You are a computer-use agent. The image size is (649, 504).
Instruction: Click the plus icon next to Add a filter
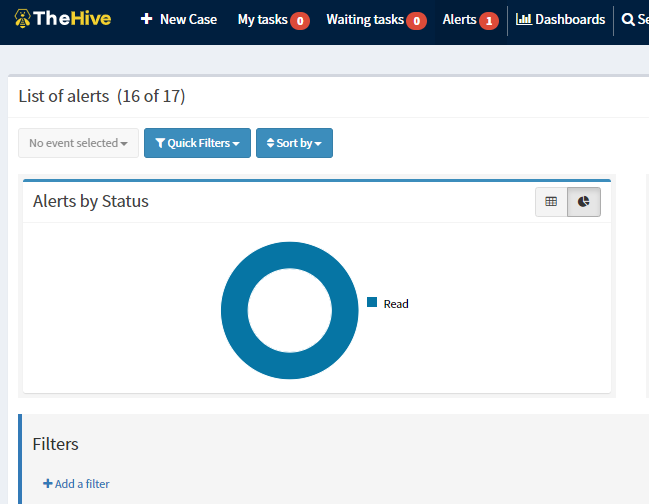click(x=48, y=483)
